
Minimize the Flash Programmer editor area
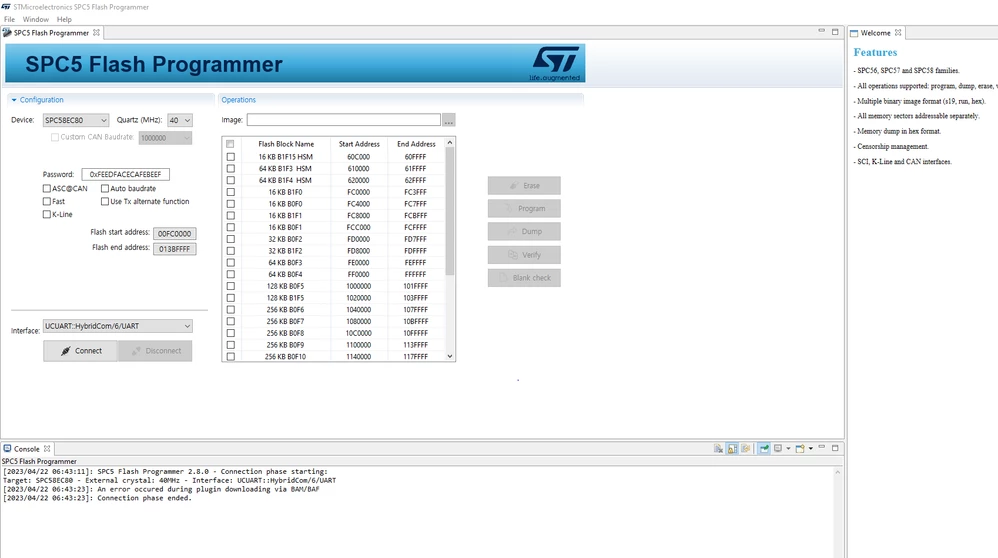pos(821,31)
